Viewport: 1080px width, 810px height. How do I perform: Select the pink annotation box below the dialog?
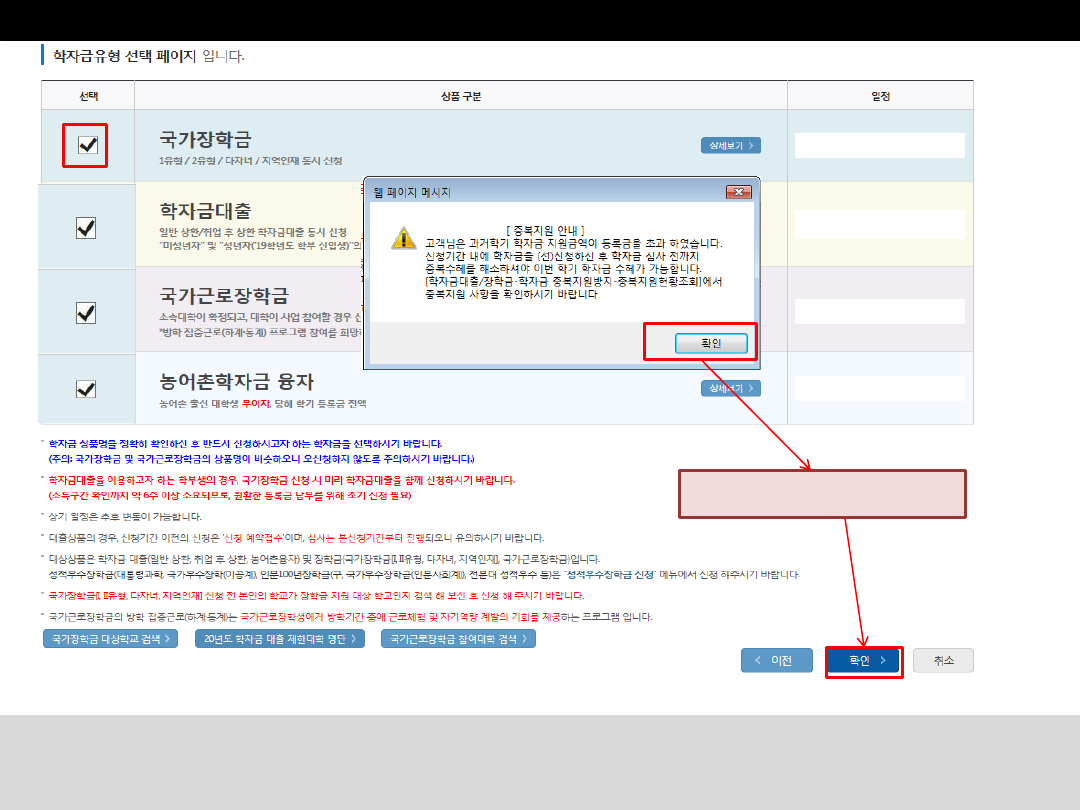coord(823,493)
